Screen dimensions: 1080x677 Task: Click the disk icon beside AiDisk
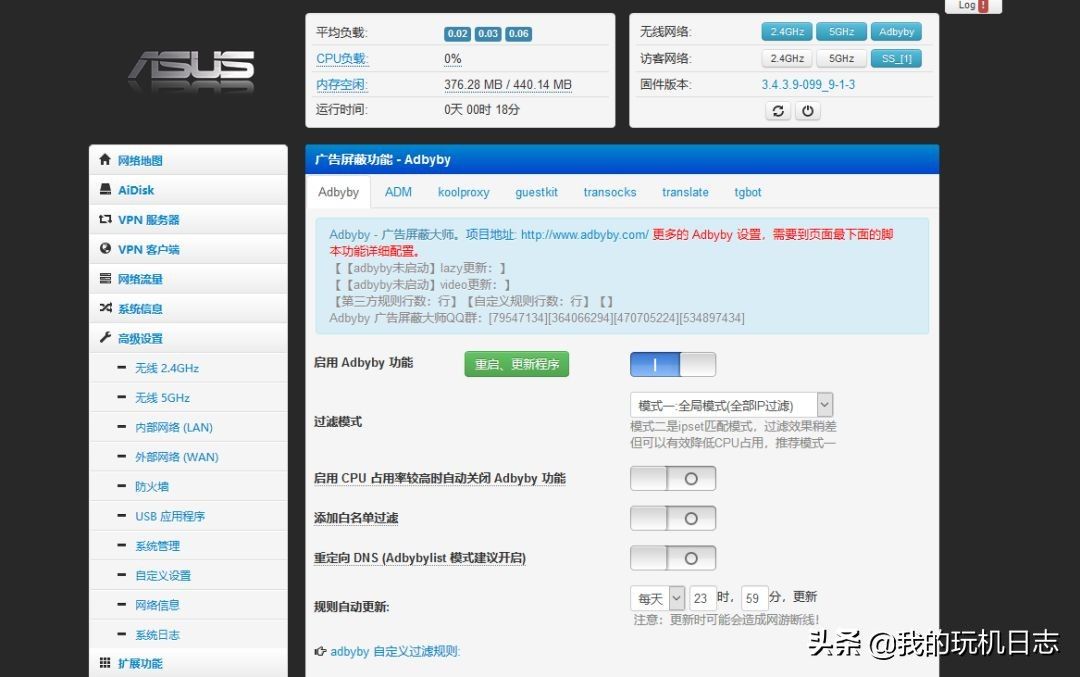[x=105, y=189]
